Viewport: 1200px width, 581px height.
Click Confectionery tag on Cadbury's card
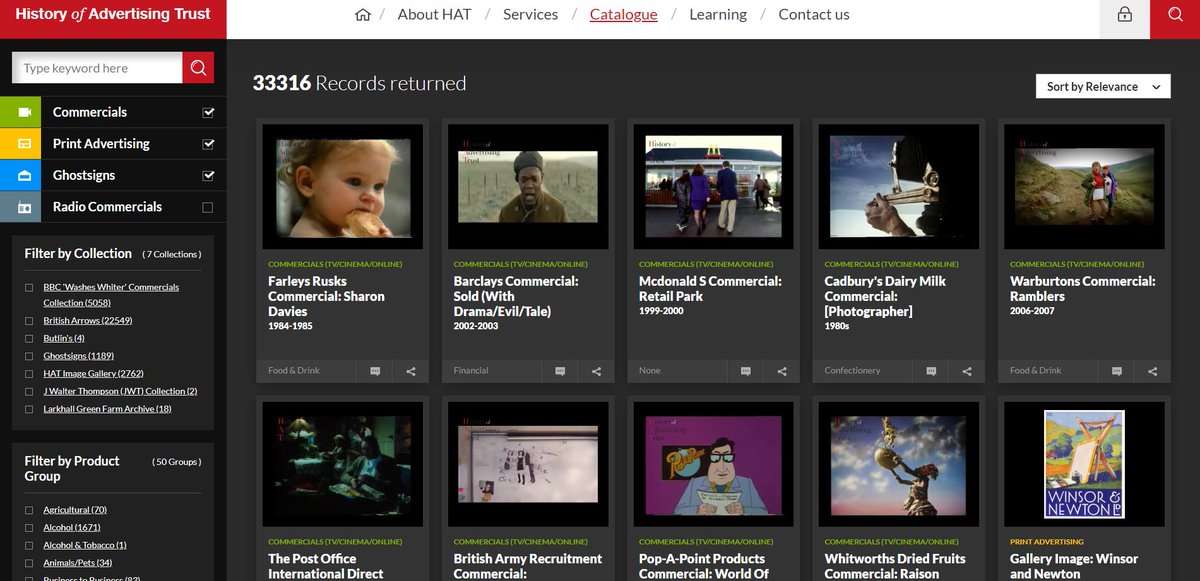(853, 371)
